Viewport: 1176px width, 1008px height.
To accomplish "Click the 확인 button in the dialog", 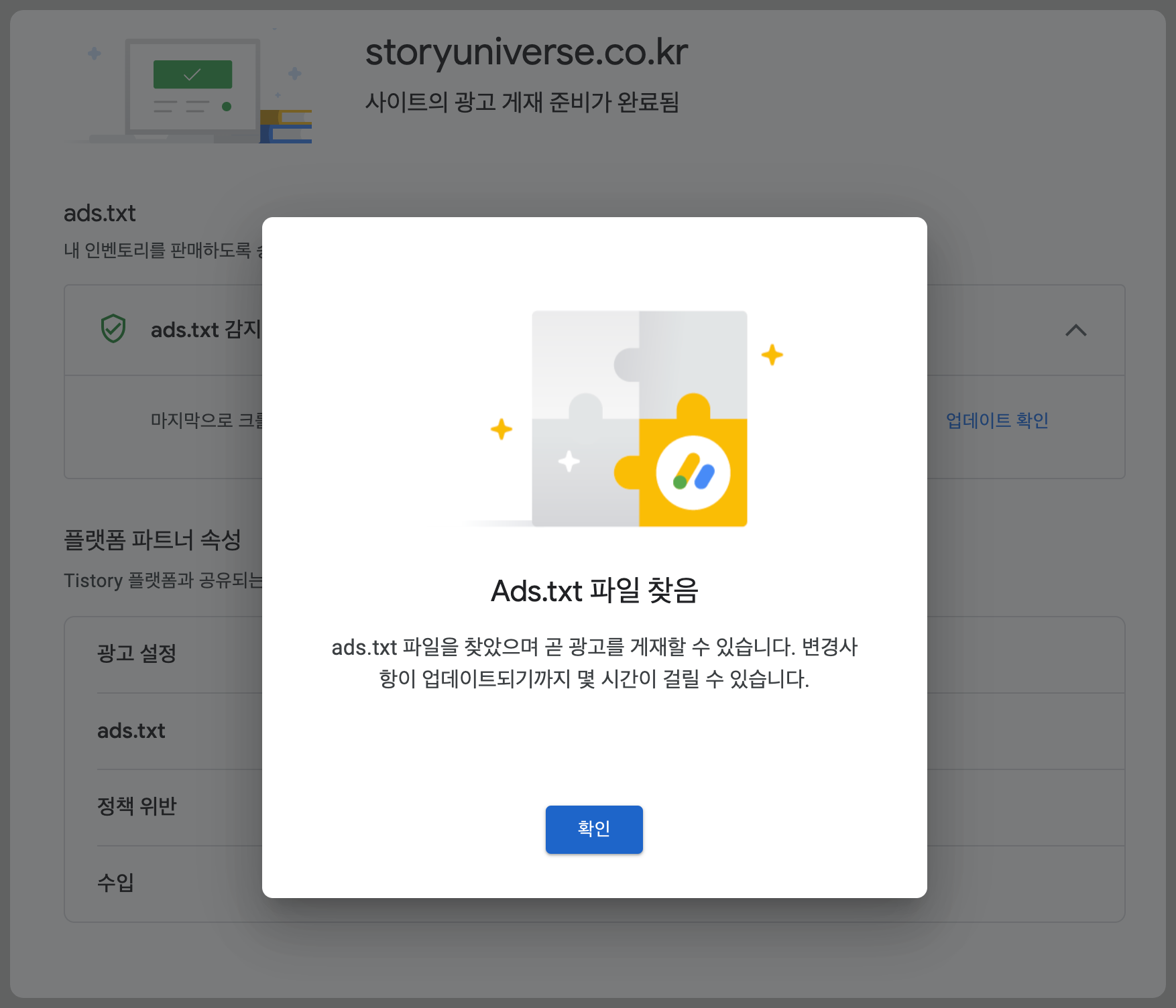I will pos(594,829).
